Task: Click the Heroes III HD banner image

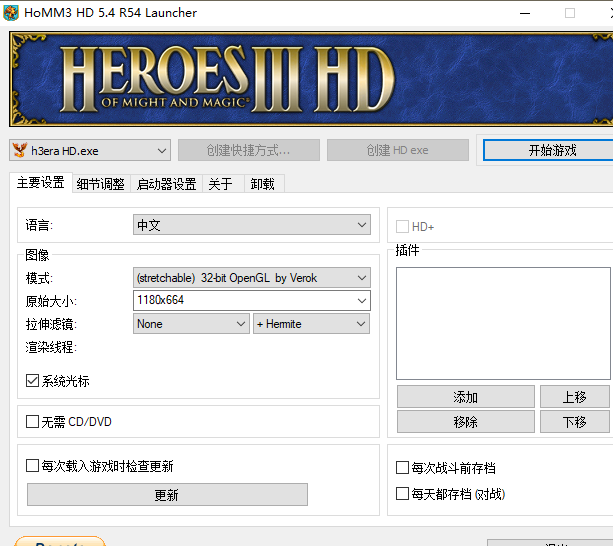Action: 311,79
